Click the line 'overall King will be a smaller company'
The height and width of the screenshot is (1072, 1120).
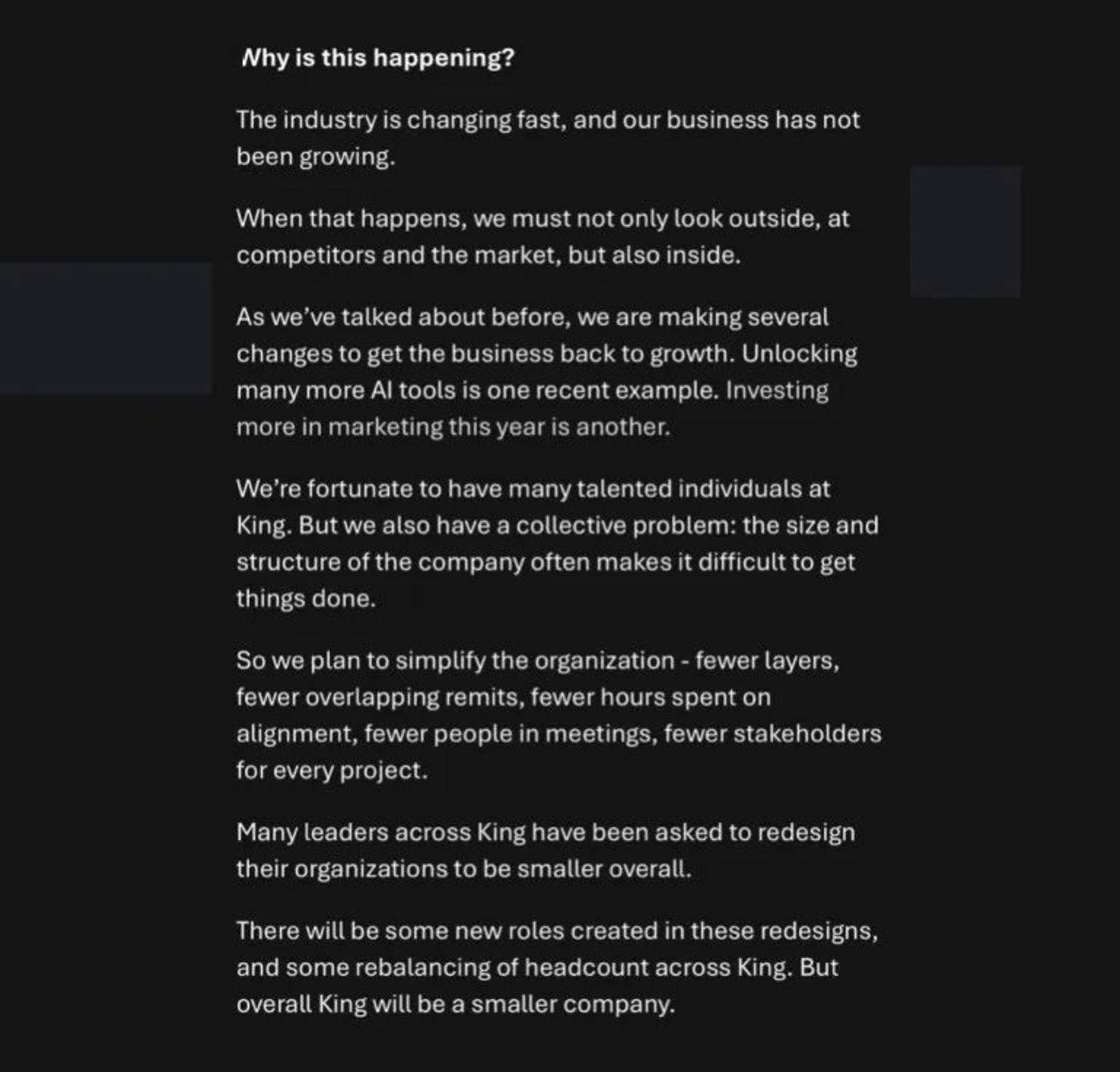click(456, 1004)
